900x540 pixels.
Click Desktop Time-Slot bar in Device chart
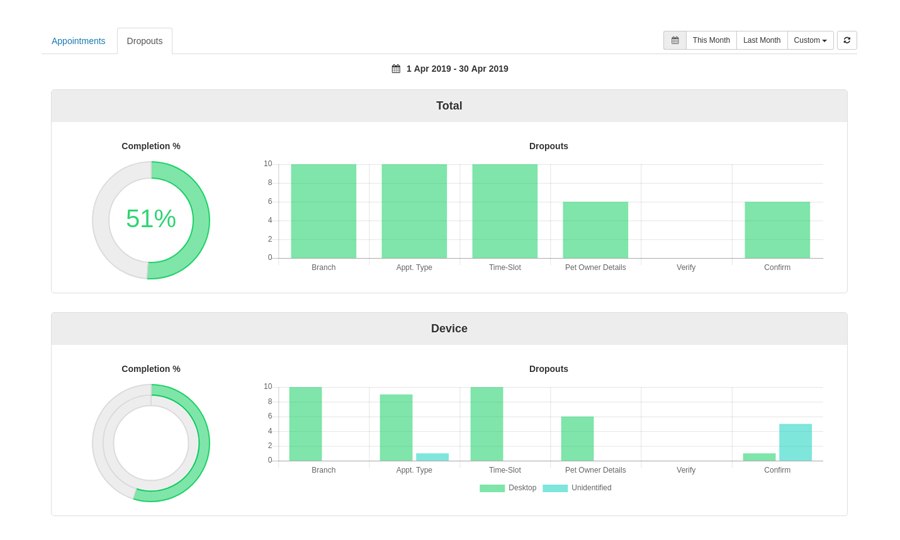pos(487,424)
